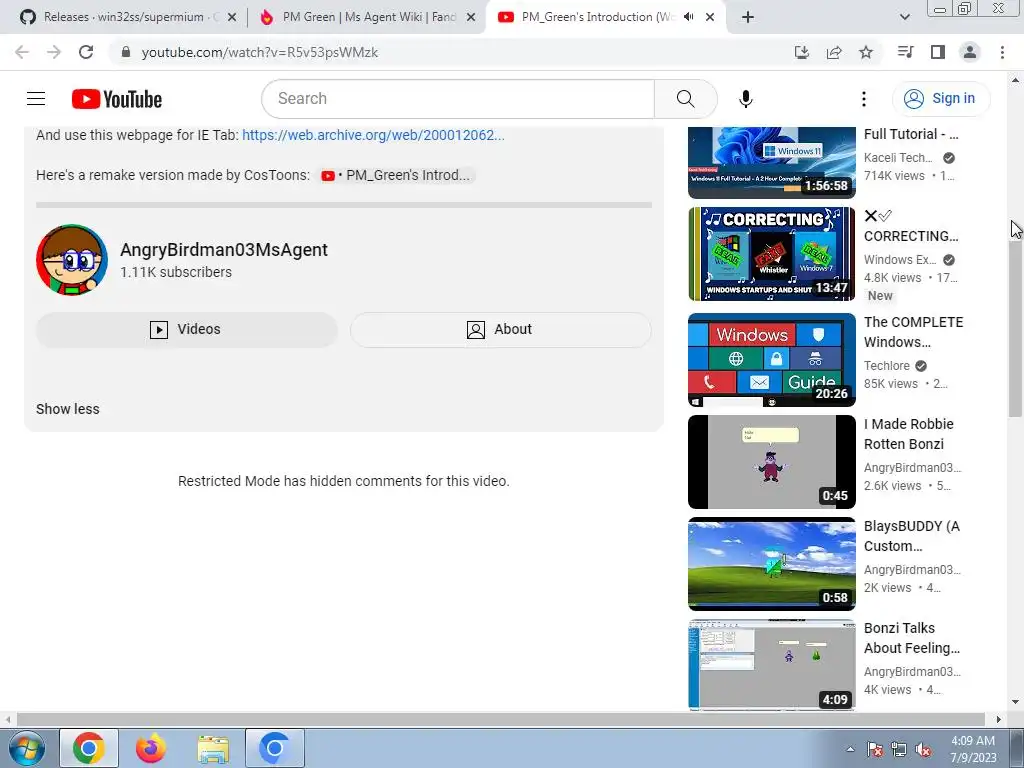The height and width of the screenshot is (768, 1024).
Task: Open I Made Robbie Rotten Bonzi title
Action: [x=908, y=434]
